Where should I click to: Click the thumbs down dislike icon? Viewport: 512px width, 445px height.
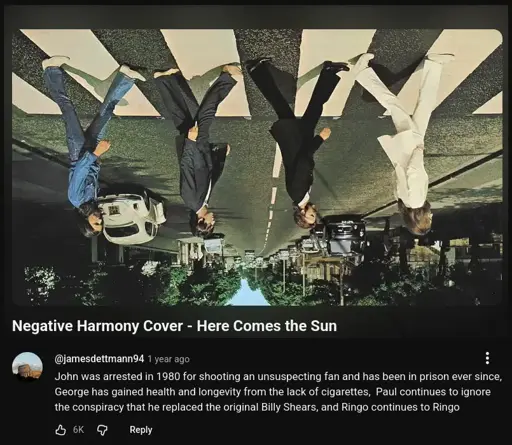102,430
